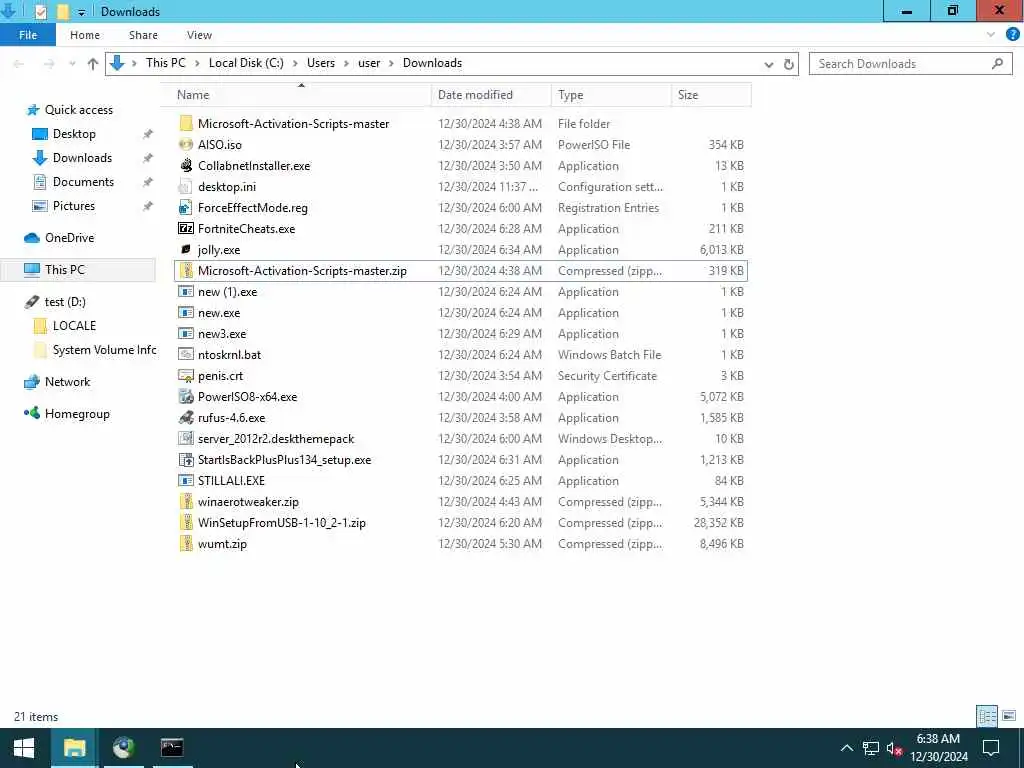The image size is (1024, 768).
Task: Open recent locations dropdown arrow
Action: [x=72, y=64]
